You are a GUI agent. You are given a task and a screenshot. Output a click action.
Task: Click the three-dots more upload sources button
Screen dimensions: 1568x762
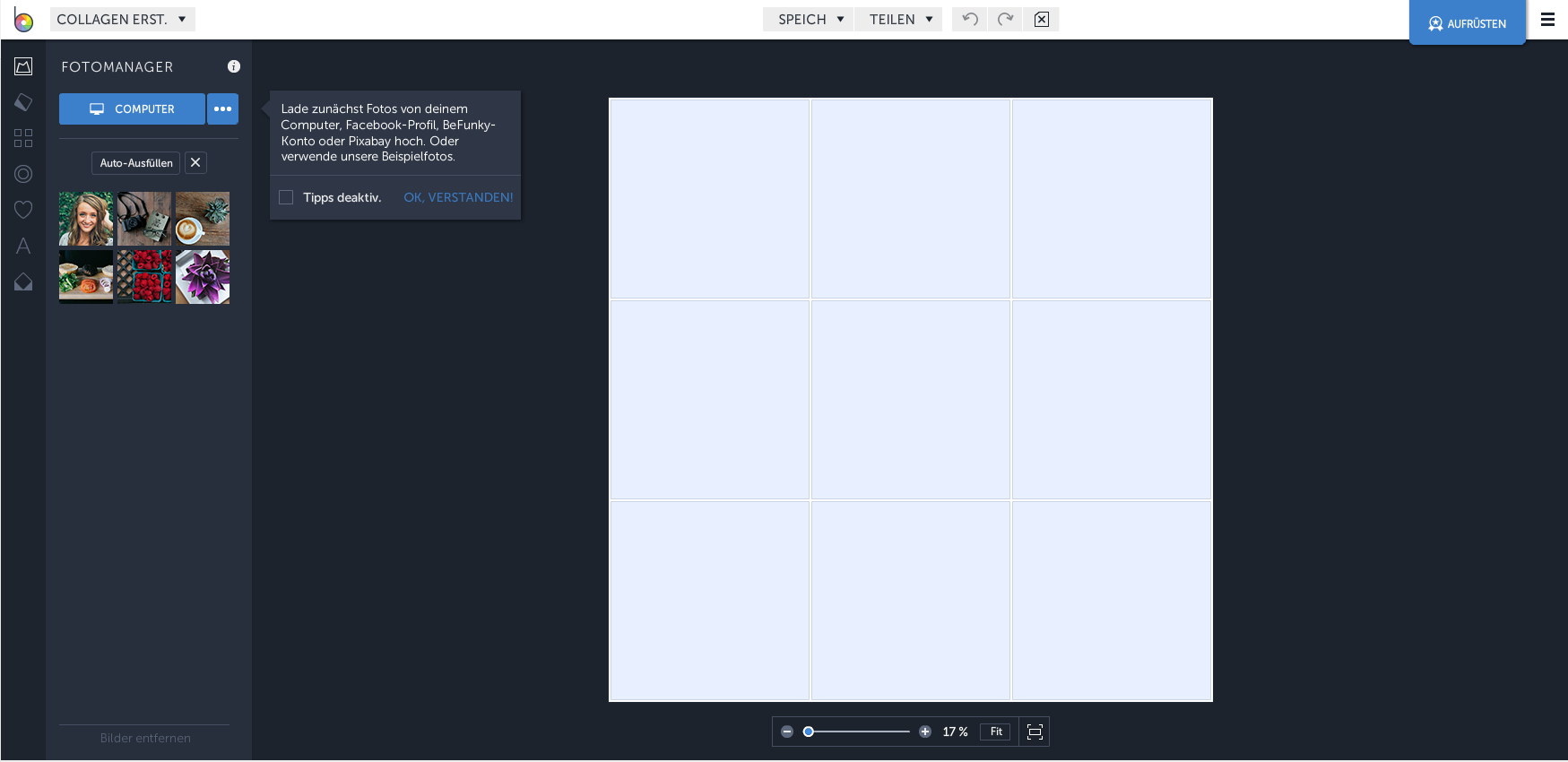tap(222, 108)
